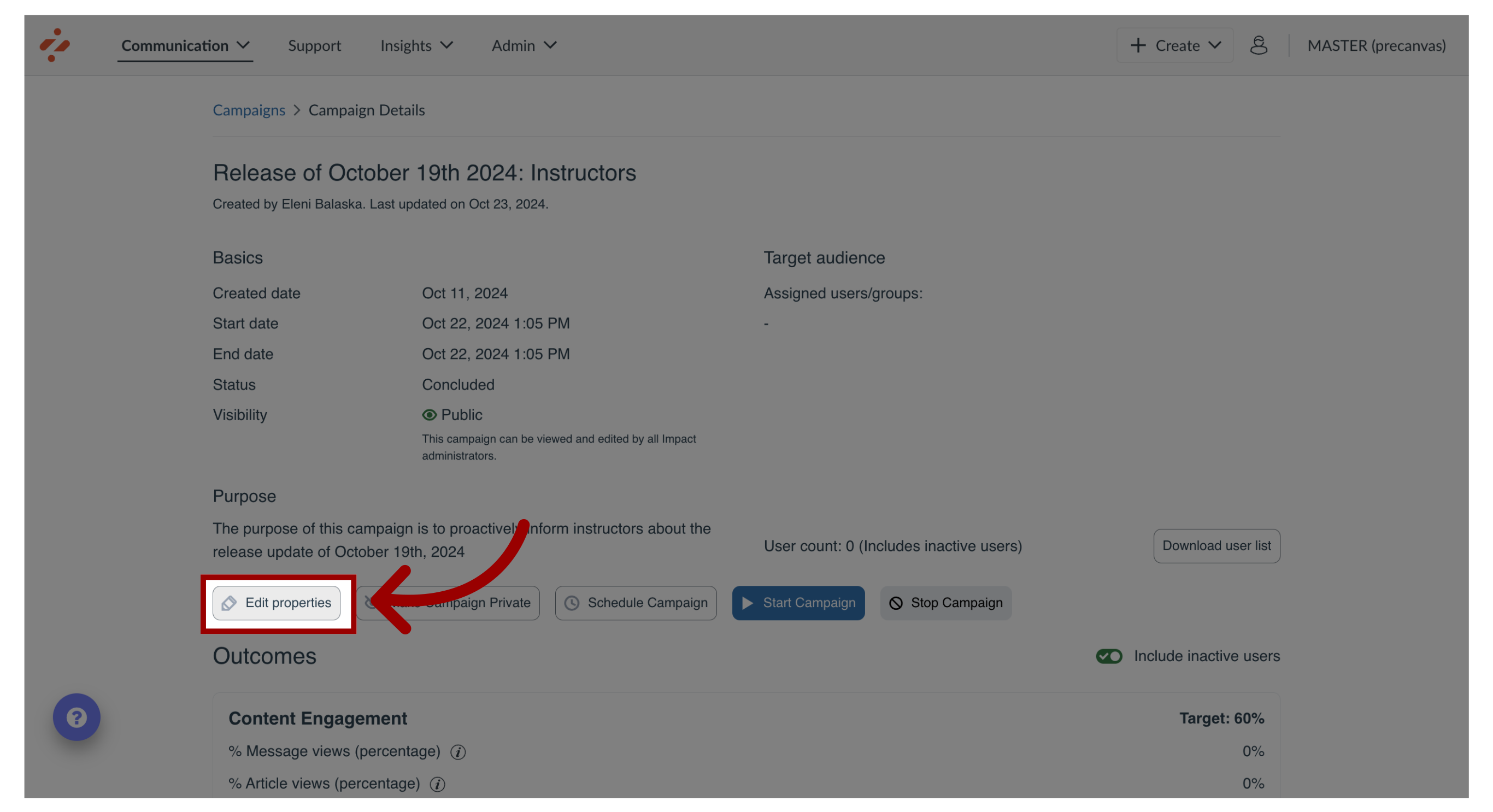This screenshot has height=812, width=1493.
Task: Expand the Admin dropdown chevron
Action: click(550, 45)
